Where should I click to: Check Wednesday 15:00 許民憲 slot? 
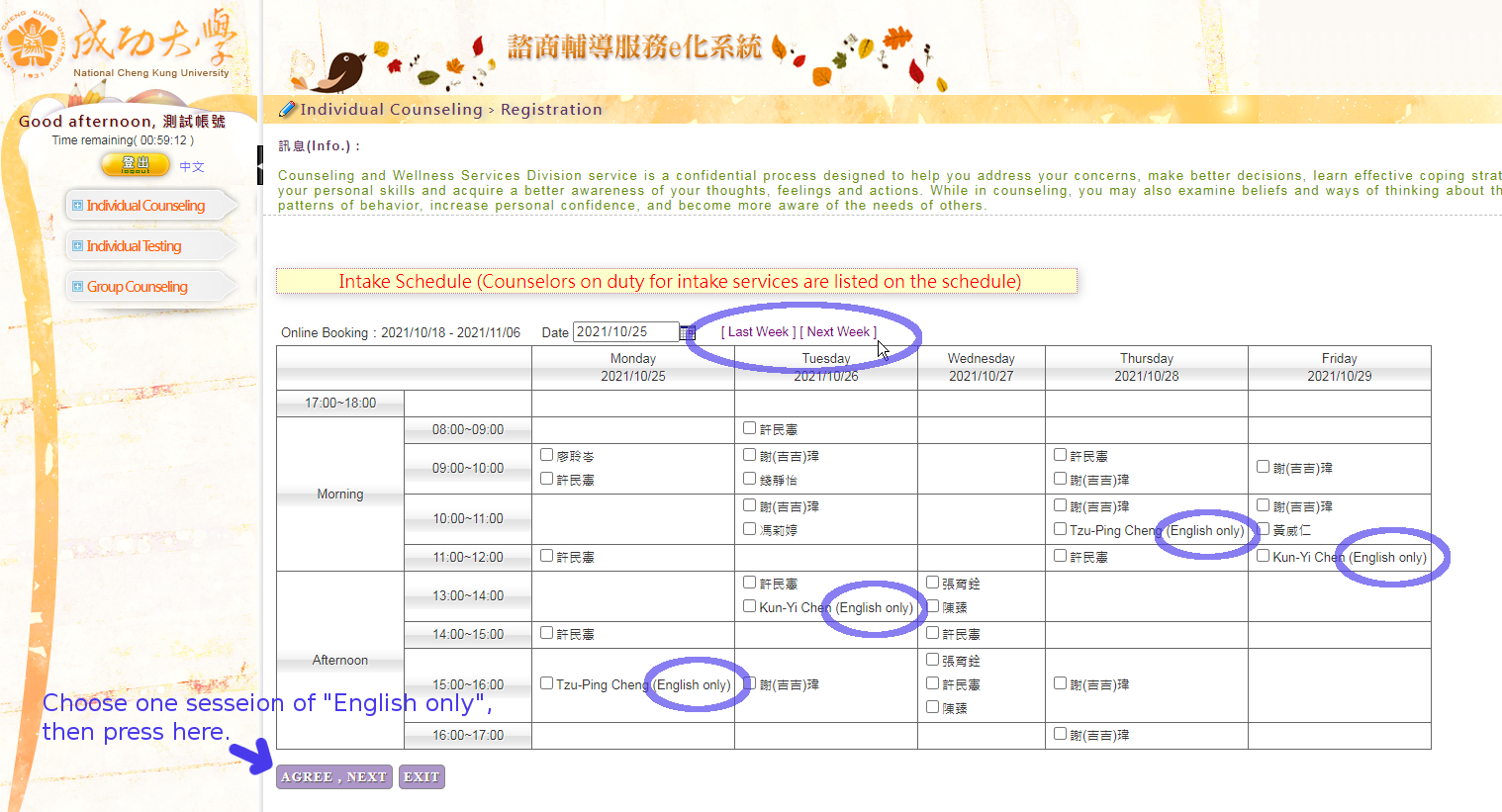[x=933, y=683]
